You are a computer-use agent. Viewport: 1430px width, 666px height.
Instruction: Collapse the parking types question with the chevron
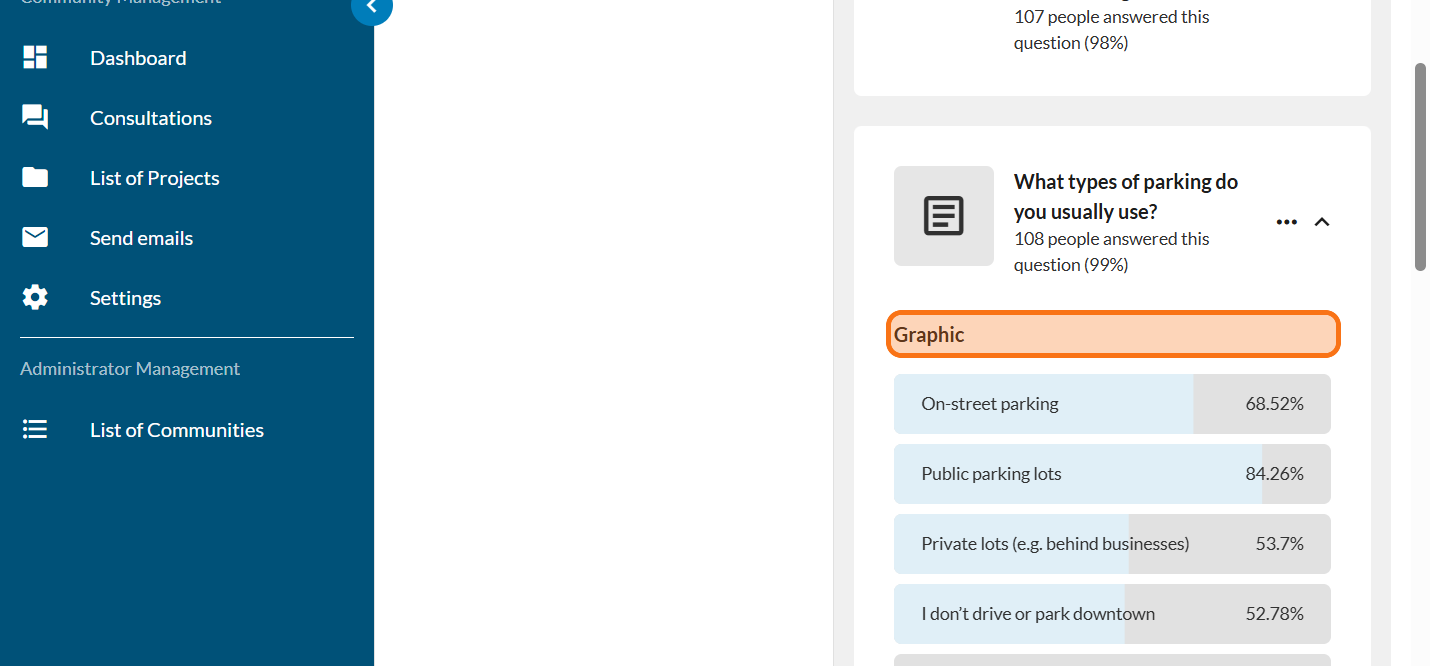click(1321, 222)
